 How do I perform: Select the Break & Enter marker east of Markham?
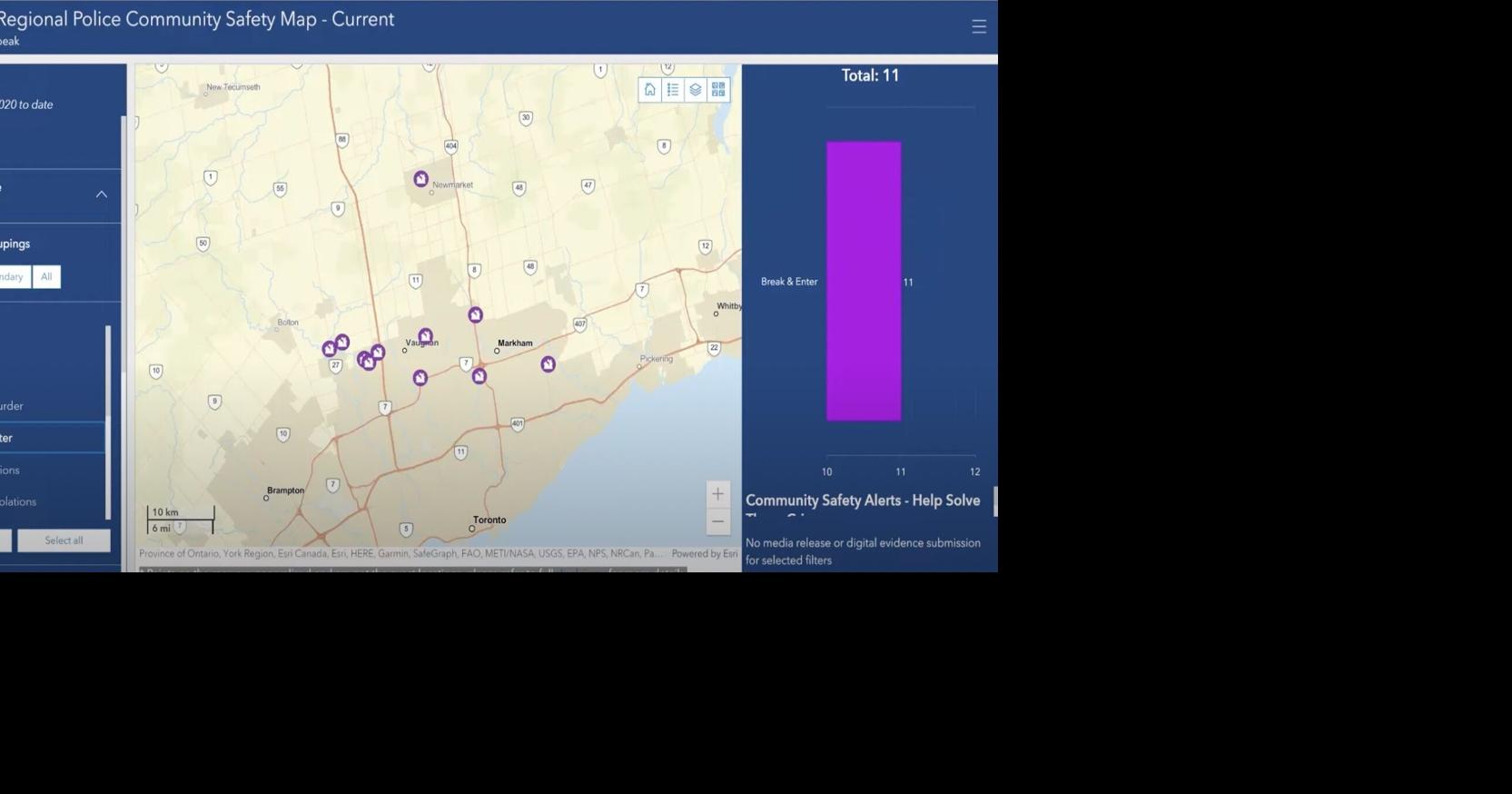point(548,363)
